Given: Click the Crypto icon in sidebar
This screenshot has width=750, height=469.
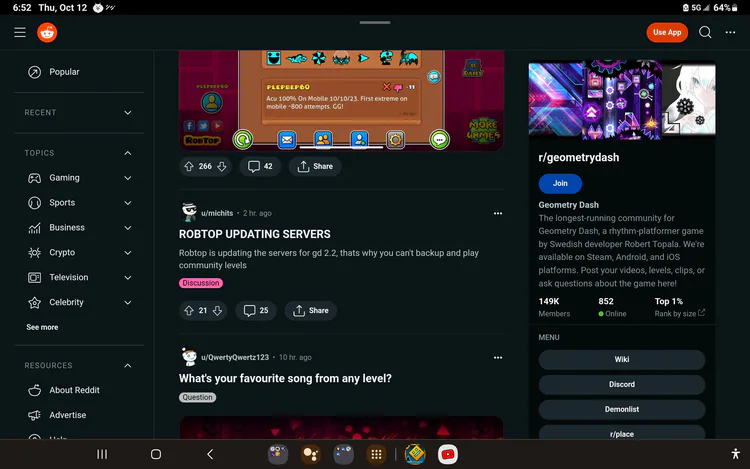Looking at the screenshot, I should tap(34, 252).
